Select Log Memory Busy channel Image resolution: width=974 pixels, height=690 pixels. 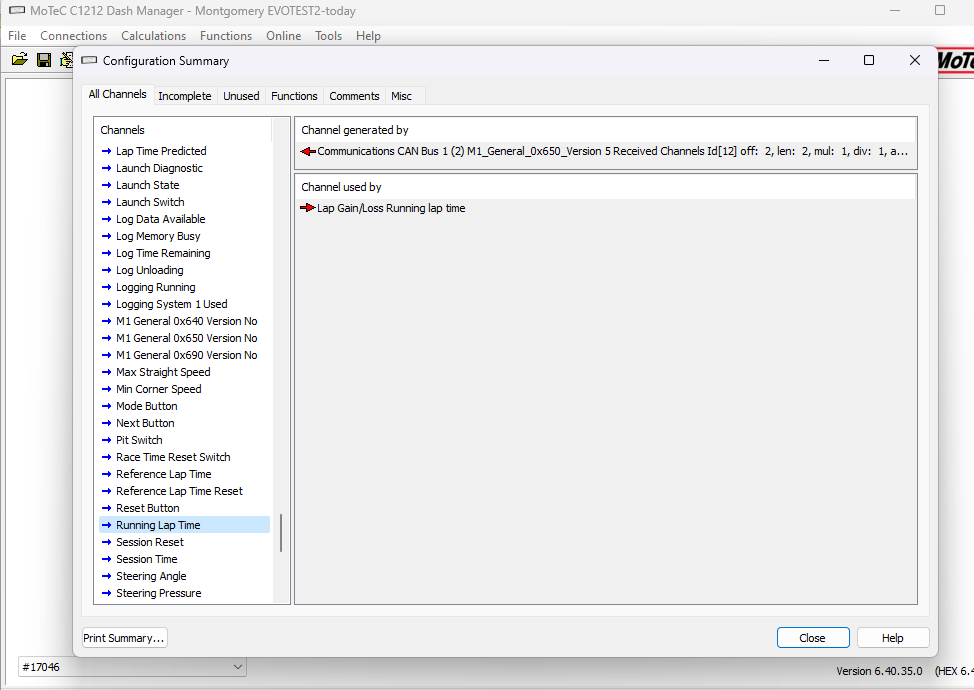pos(158,236)
